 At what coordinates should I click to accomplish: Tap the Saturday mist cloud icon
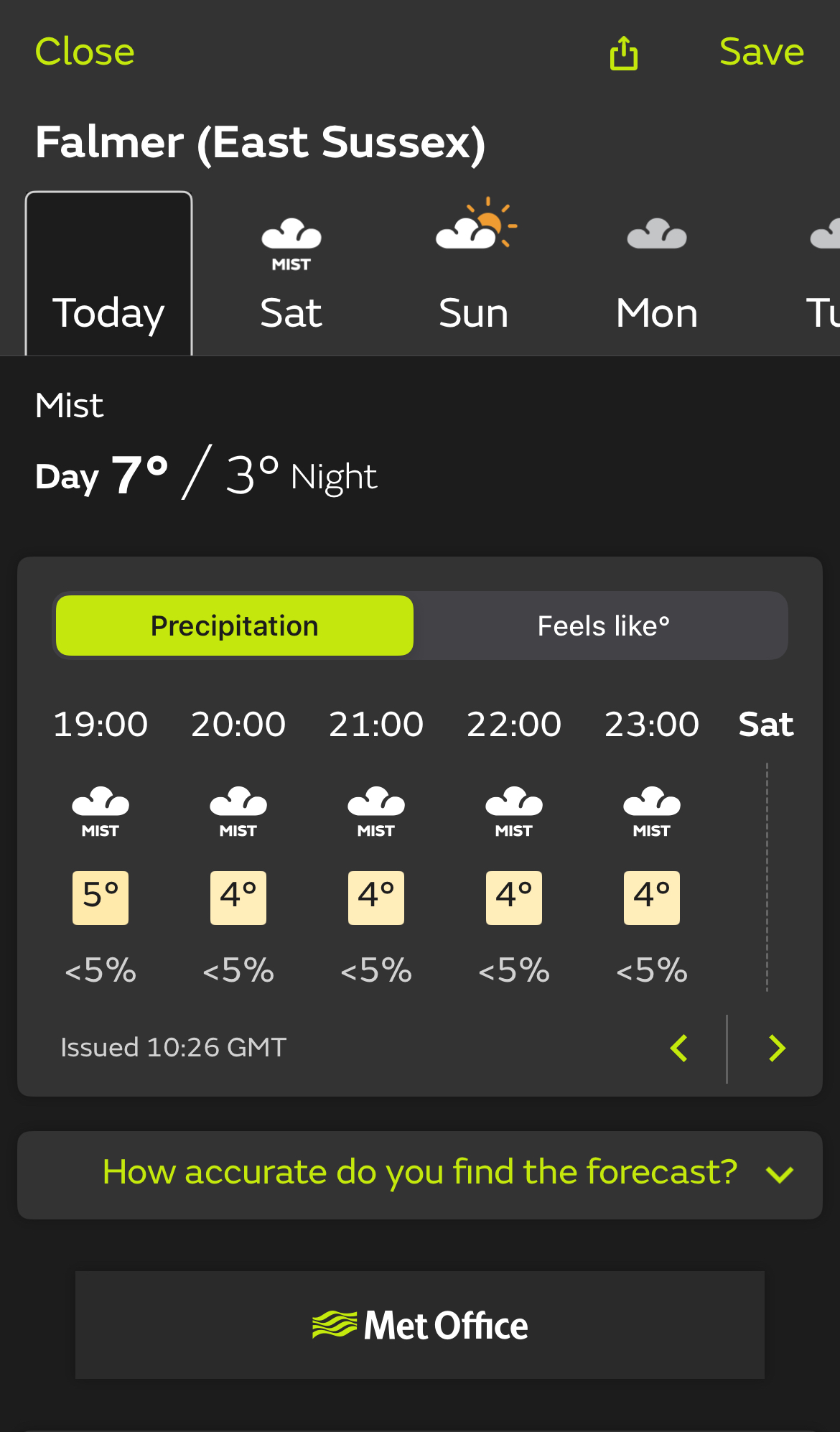pos(291,244)
